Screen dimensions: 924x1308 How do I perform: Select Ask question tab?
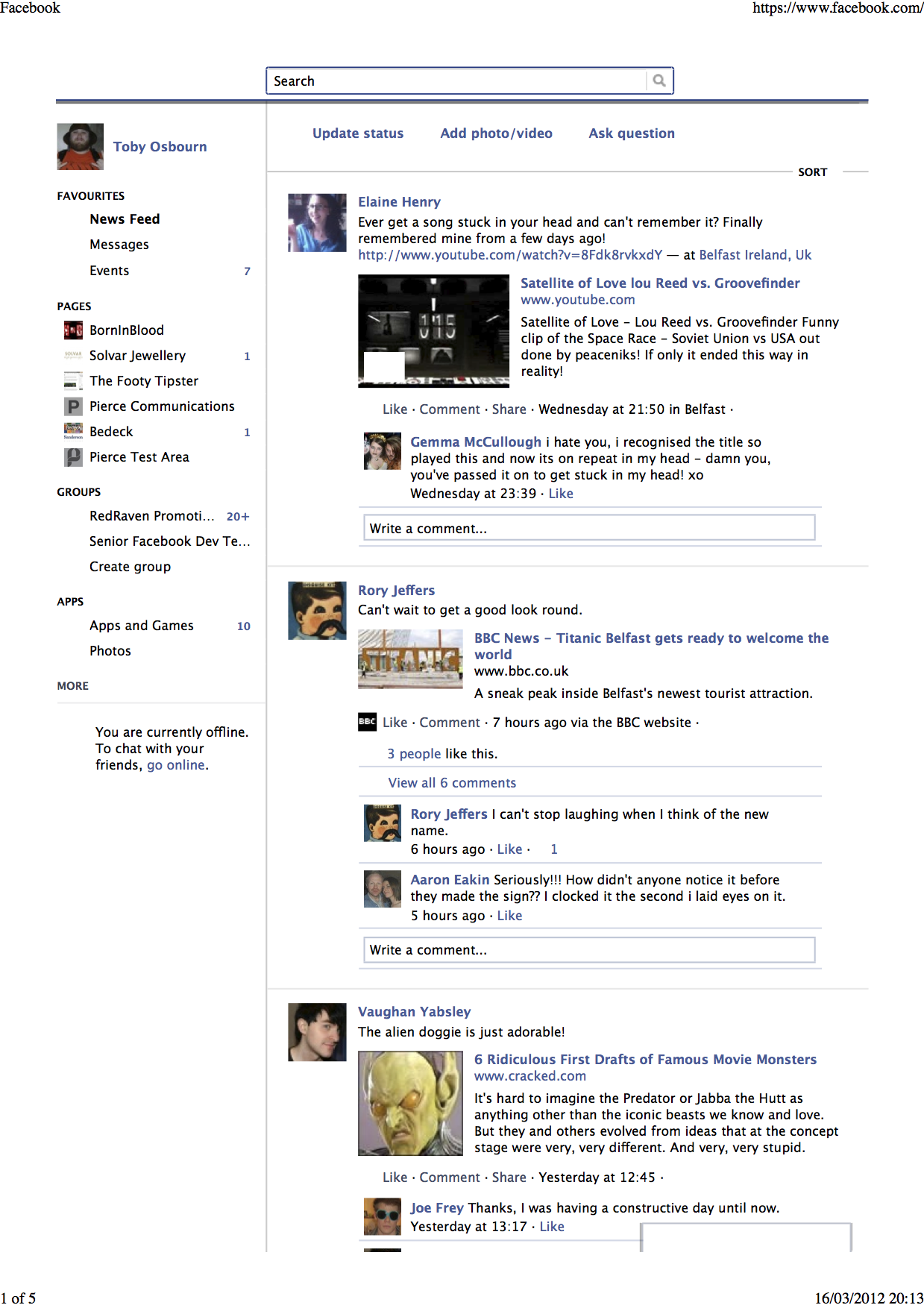point(632,133)
